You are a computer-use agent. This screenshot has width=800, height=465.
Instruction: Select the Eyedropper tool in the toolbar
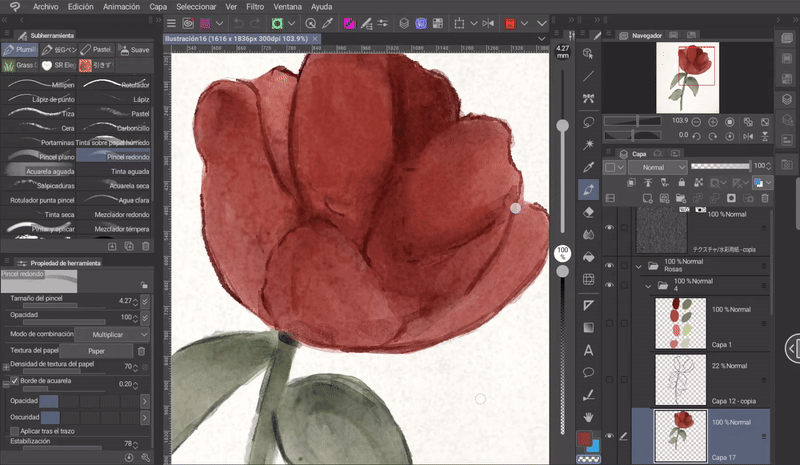tap(589, 166)
